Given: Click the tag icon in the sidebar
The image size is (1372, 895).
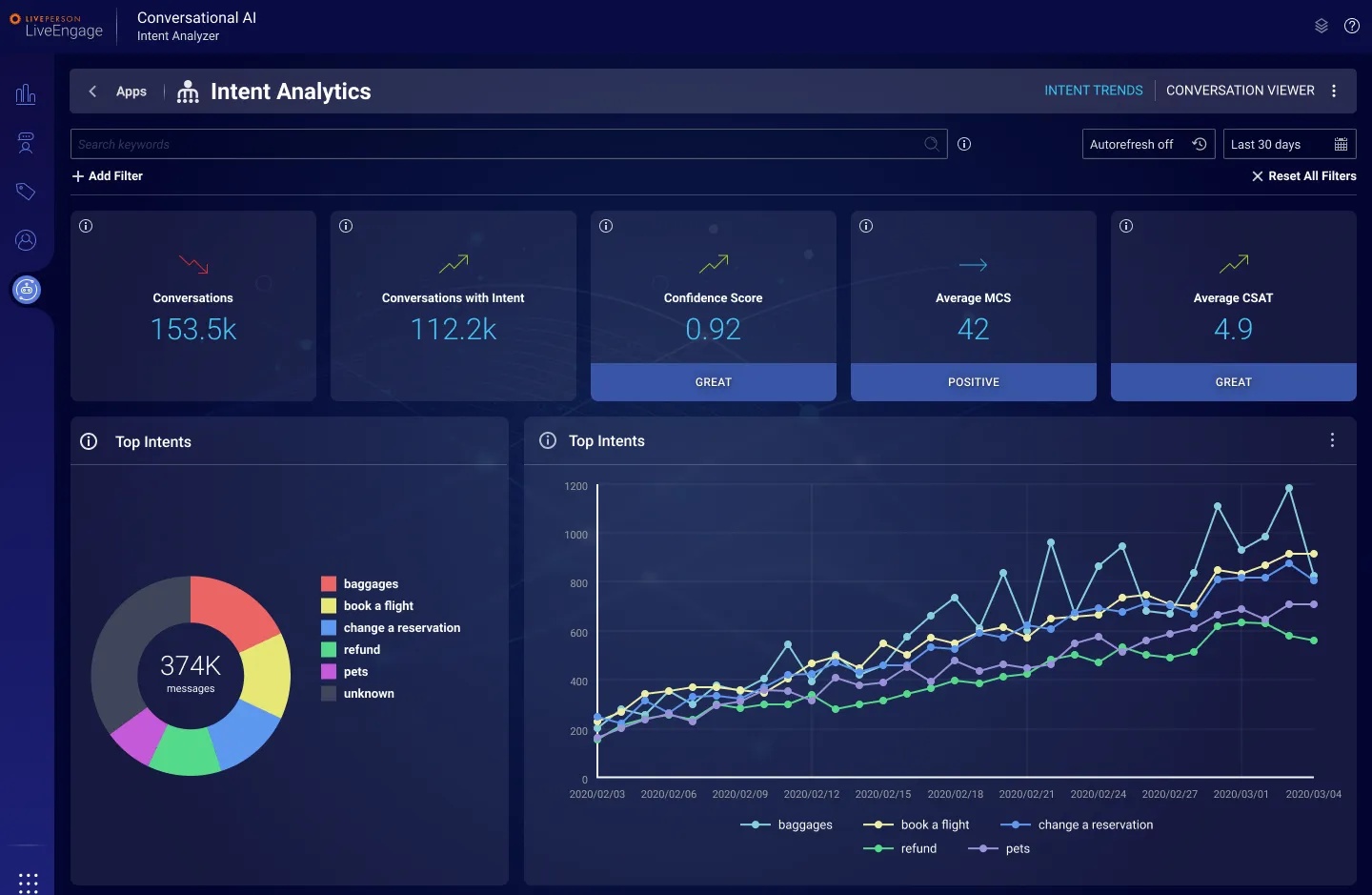Looking at the screenshot, I should coord(26,192).
